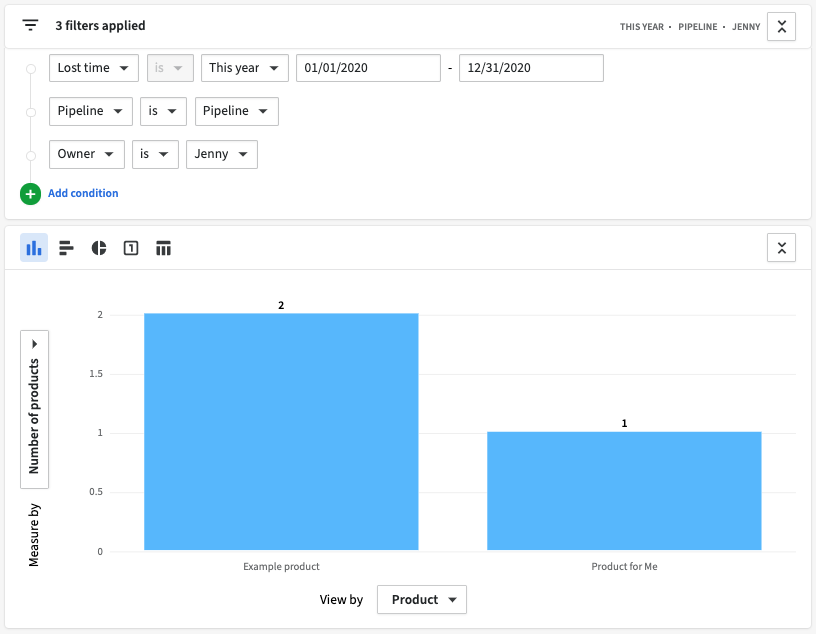Click the PIPELINE filter summary tag
The height and width of the screenshot is (634, 816).
[697, 27]
